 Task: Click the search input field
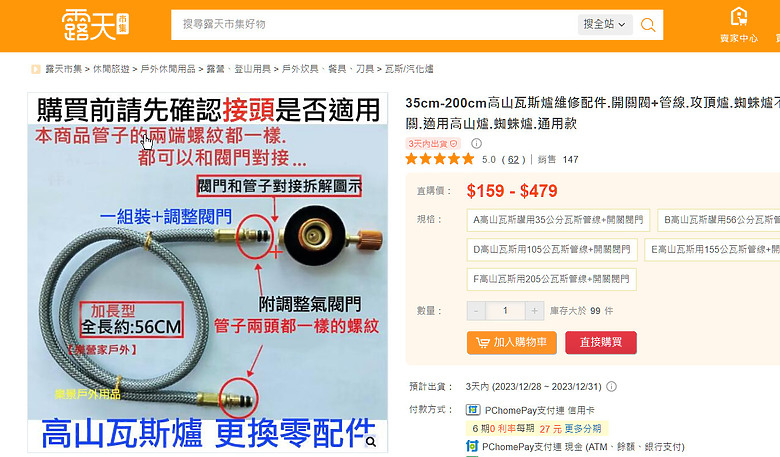pyautogui.click(x=373, y=24)
